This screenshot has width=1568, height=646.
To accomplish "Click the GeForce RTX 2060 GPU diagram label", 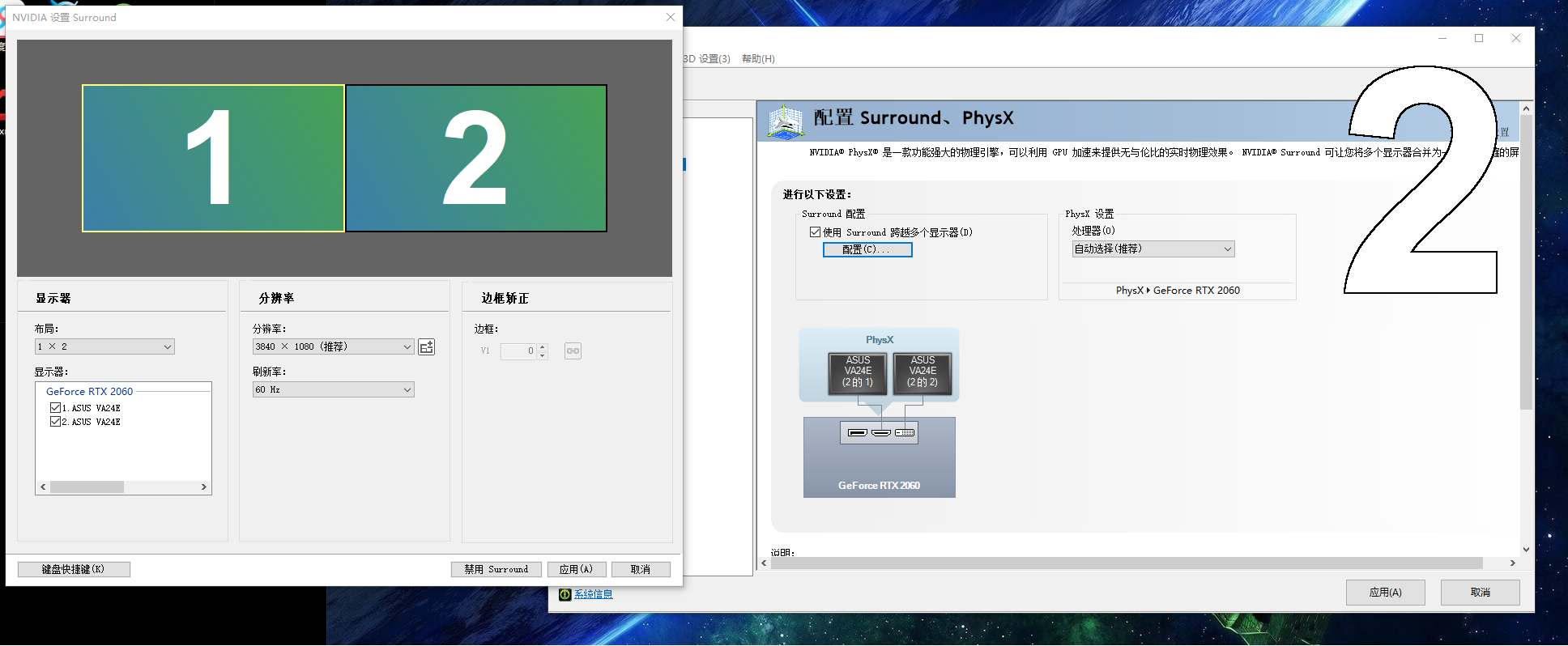I will coord(879,486).
